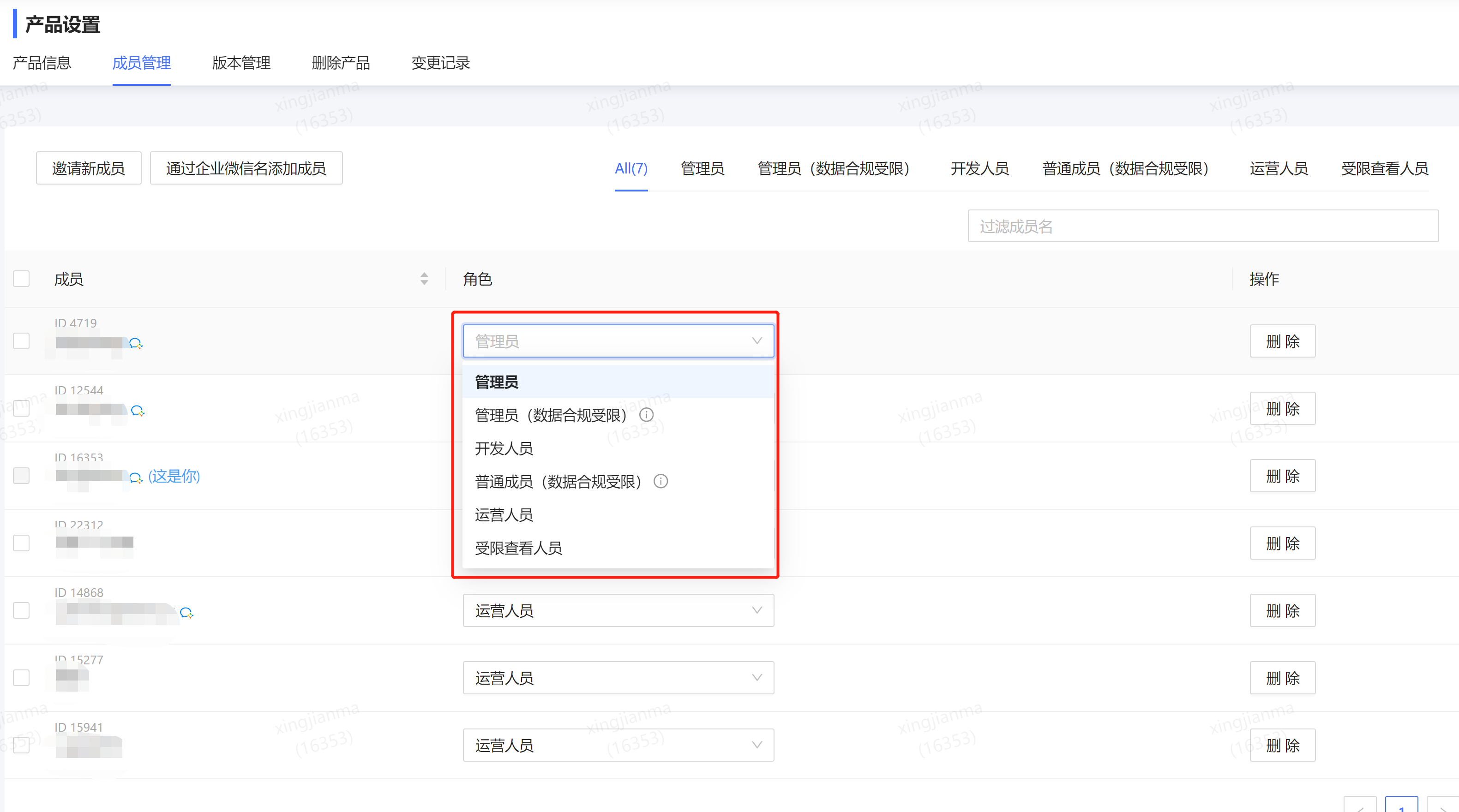Click the 过滤成员名 search field
1459x812 pixels.
pos(1203,226)
